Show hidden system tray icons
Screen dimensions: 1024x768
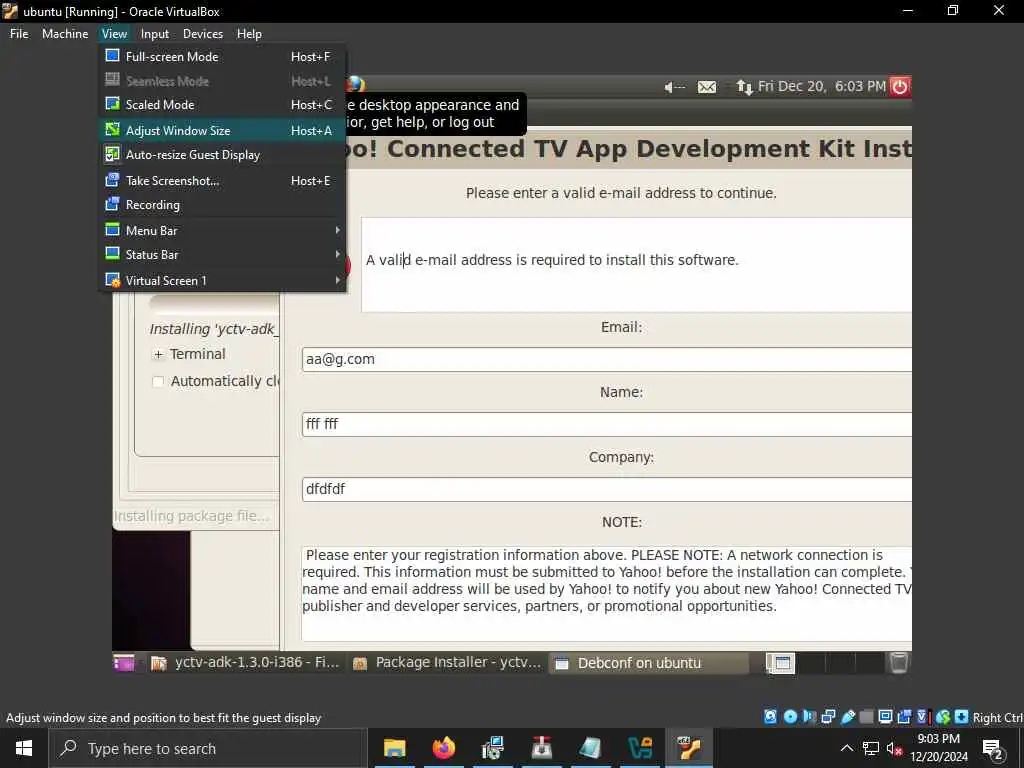point(846,748)
